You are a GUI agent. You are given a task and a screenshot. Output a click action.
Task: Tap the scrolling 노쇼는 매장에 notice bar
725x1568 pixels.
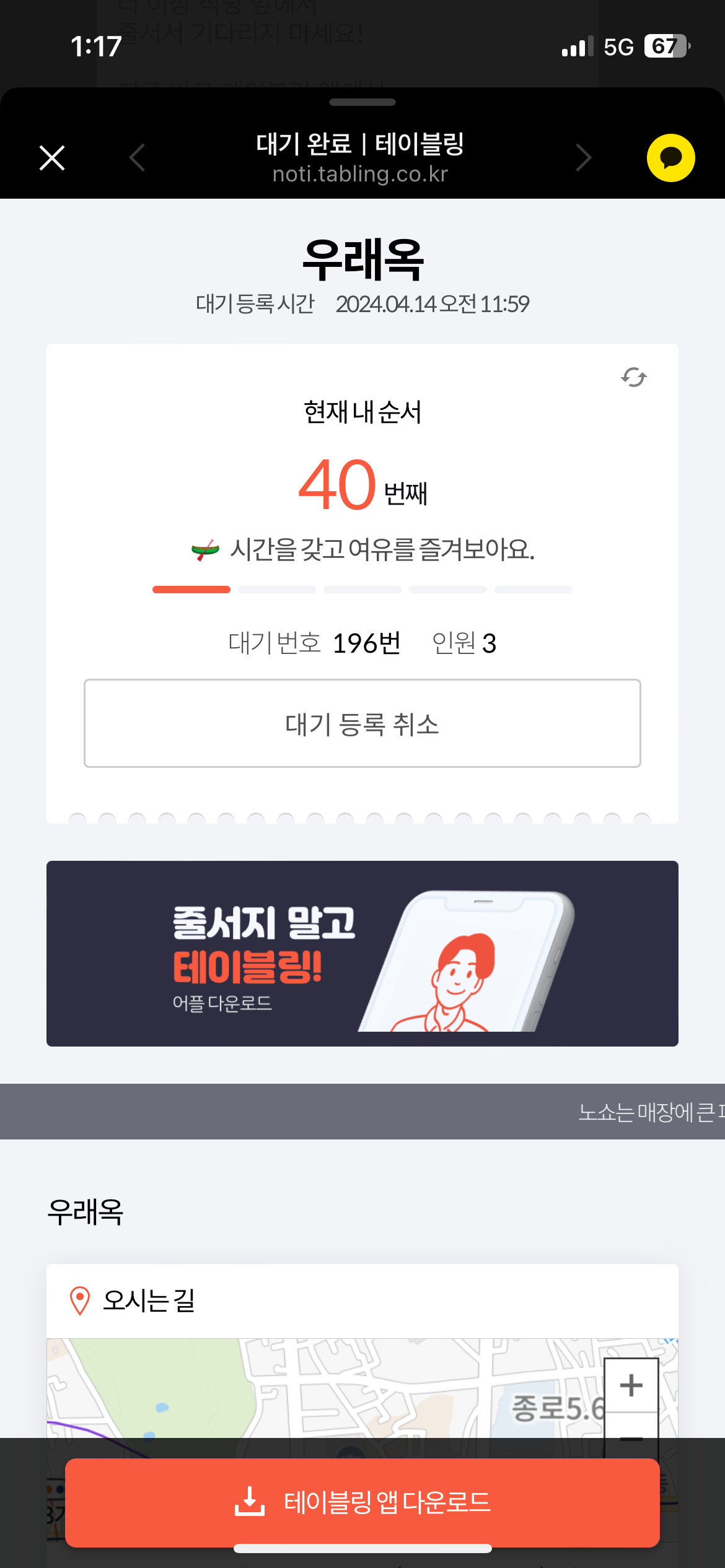362,1112
